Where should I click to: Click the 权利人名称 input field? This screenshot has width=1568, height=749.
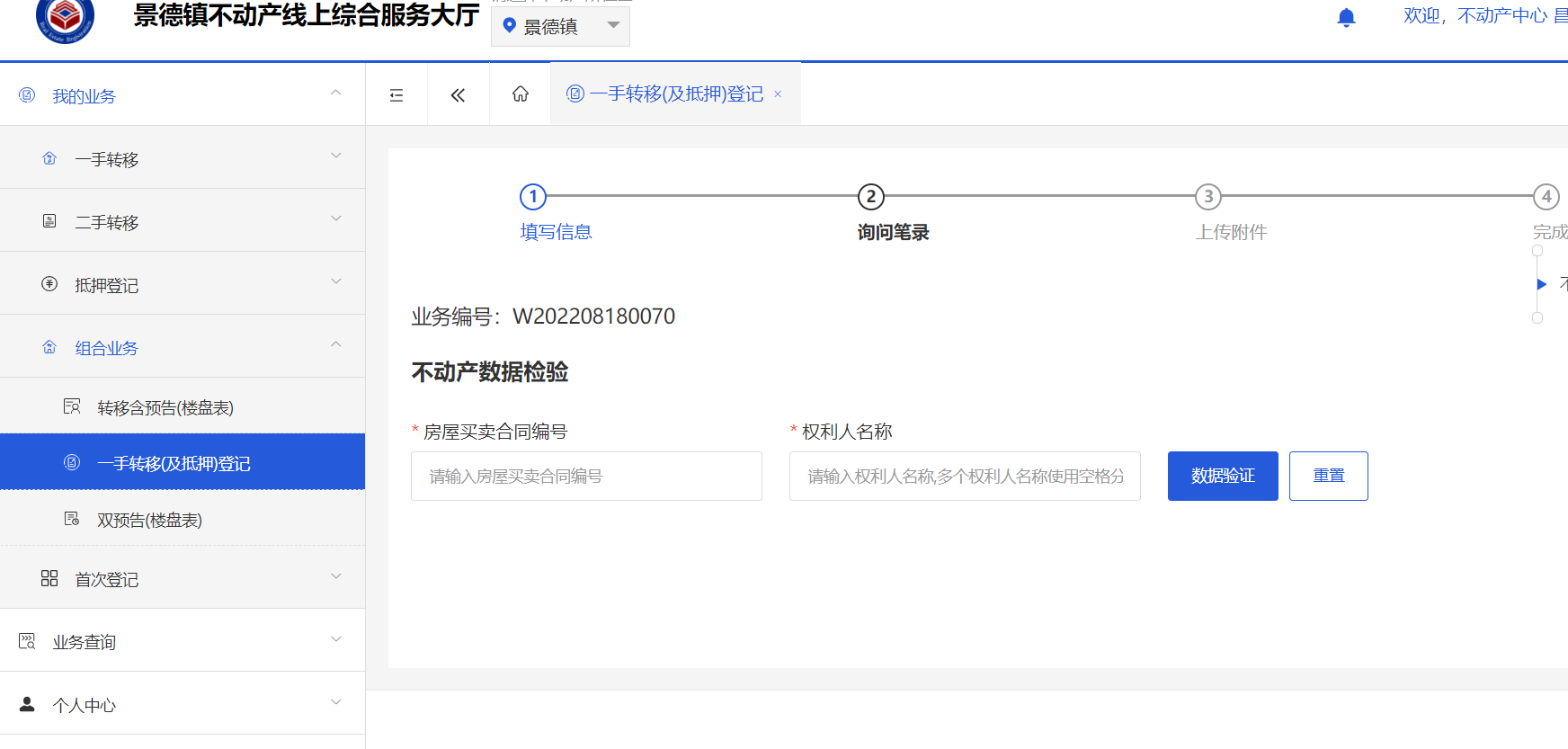pos(964,476)
